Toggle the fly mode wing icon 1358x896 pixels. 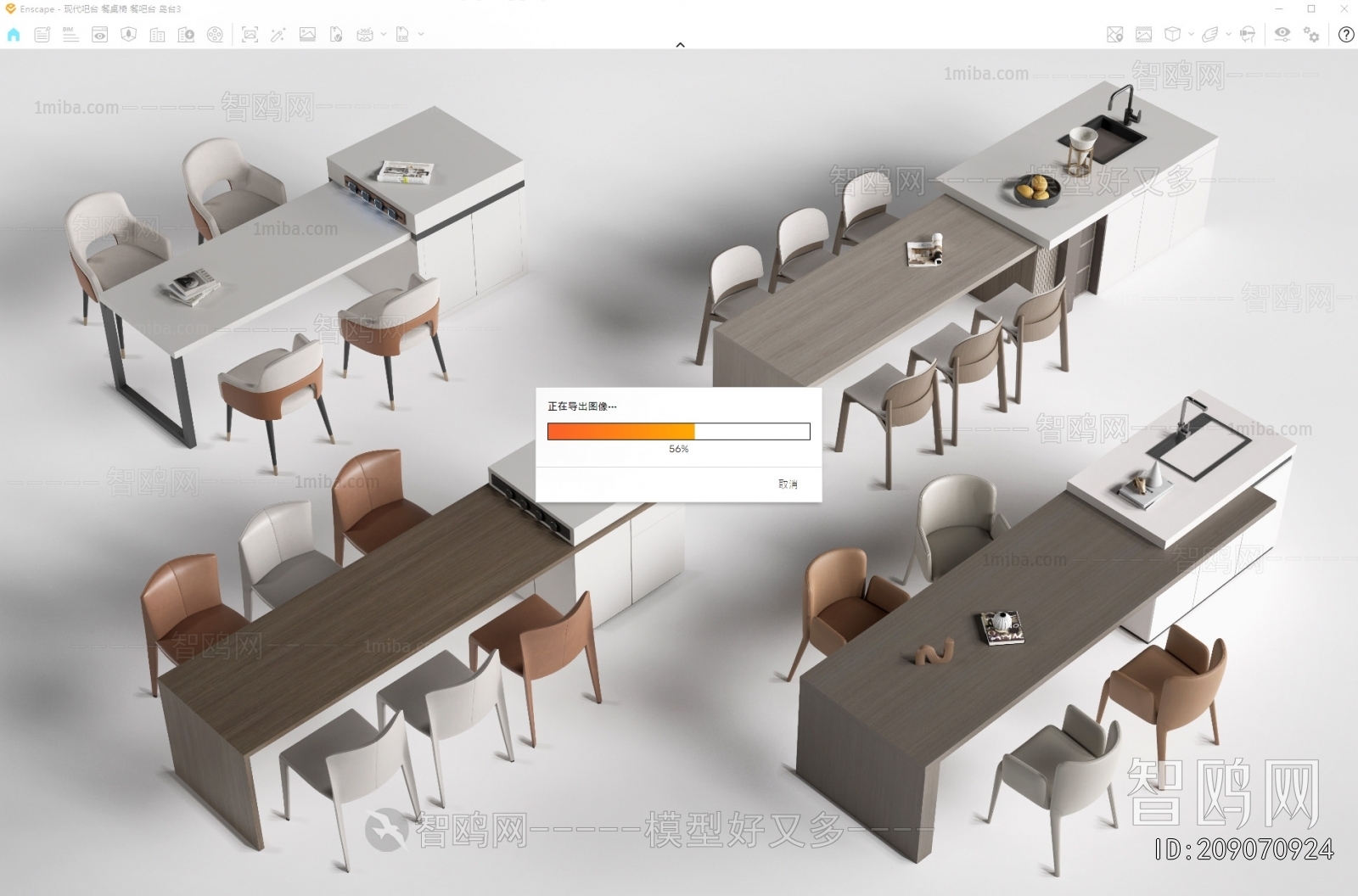tap(1210, 36)
